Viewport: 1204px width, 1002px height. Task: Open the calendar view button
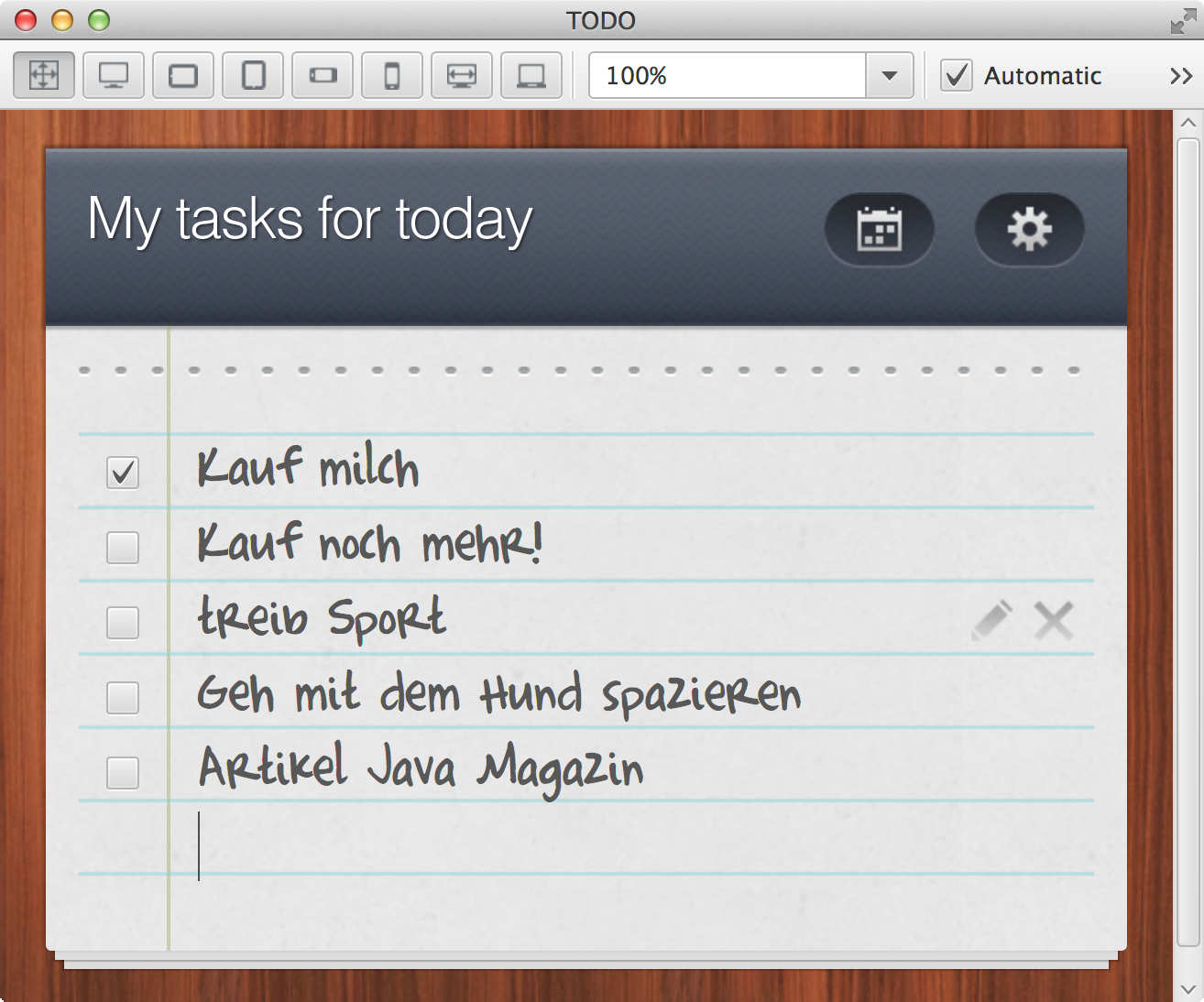coord(879,229)
